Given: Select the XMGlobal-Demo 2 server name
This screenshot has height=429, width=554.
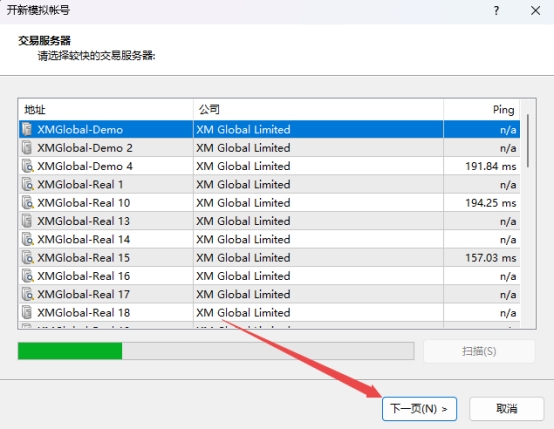Looking at the screenshot, I should click(85, 148).
